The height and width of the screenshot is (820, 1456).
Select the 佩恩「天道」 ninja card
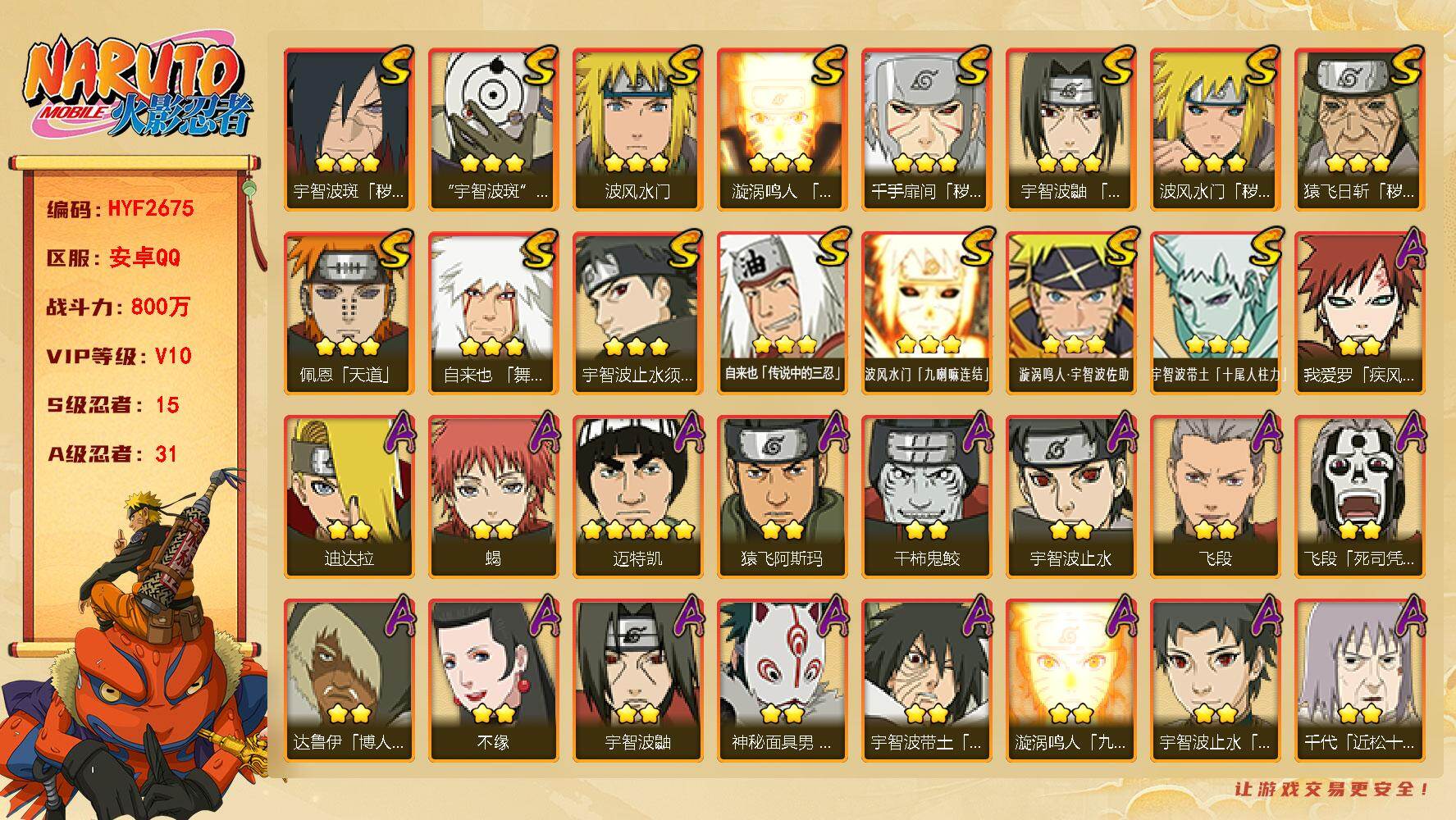[x=349, y=312]
